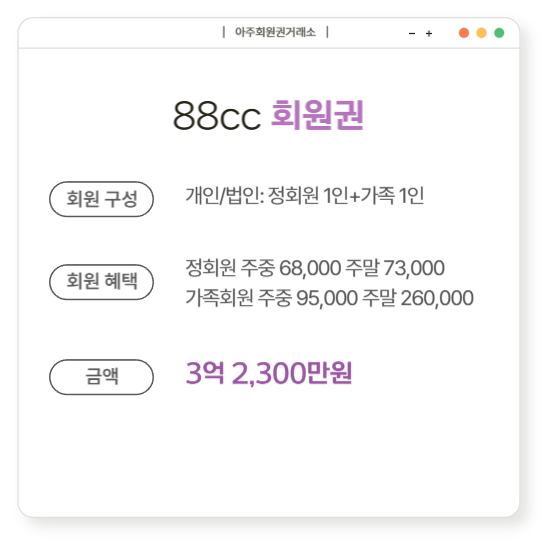Click the 개인/법인 membership composition text
The height and width of the screenshot is (550, 550).
pyautogui.click(x=304, y=195)
